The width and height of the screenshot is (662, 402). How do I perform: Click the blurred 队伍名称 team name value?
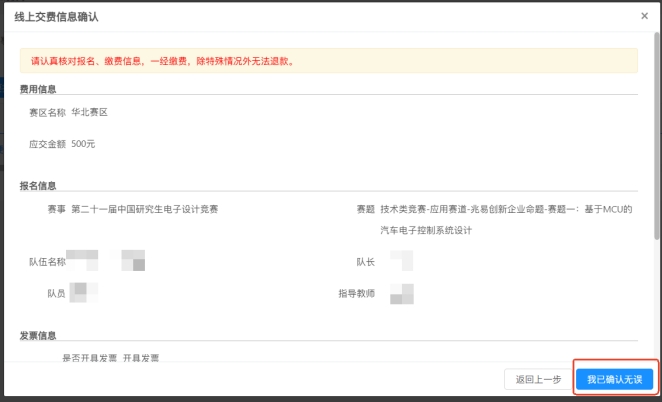[x=108, y=261]
